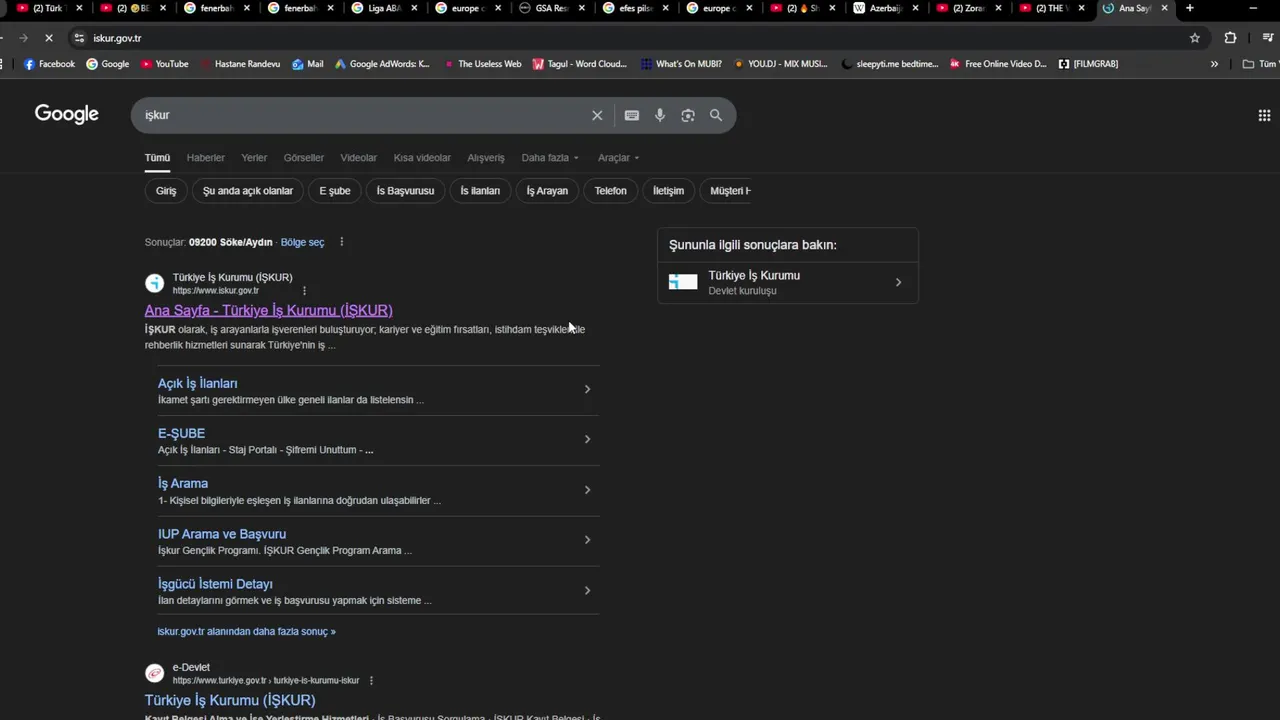Select the E şube filter chip

tap(335, 191)
